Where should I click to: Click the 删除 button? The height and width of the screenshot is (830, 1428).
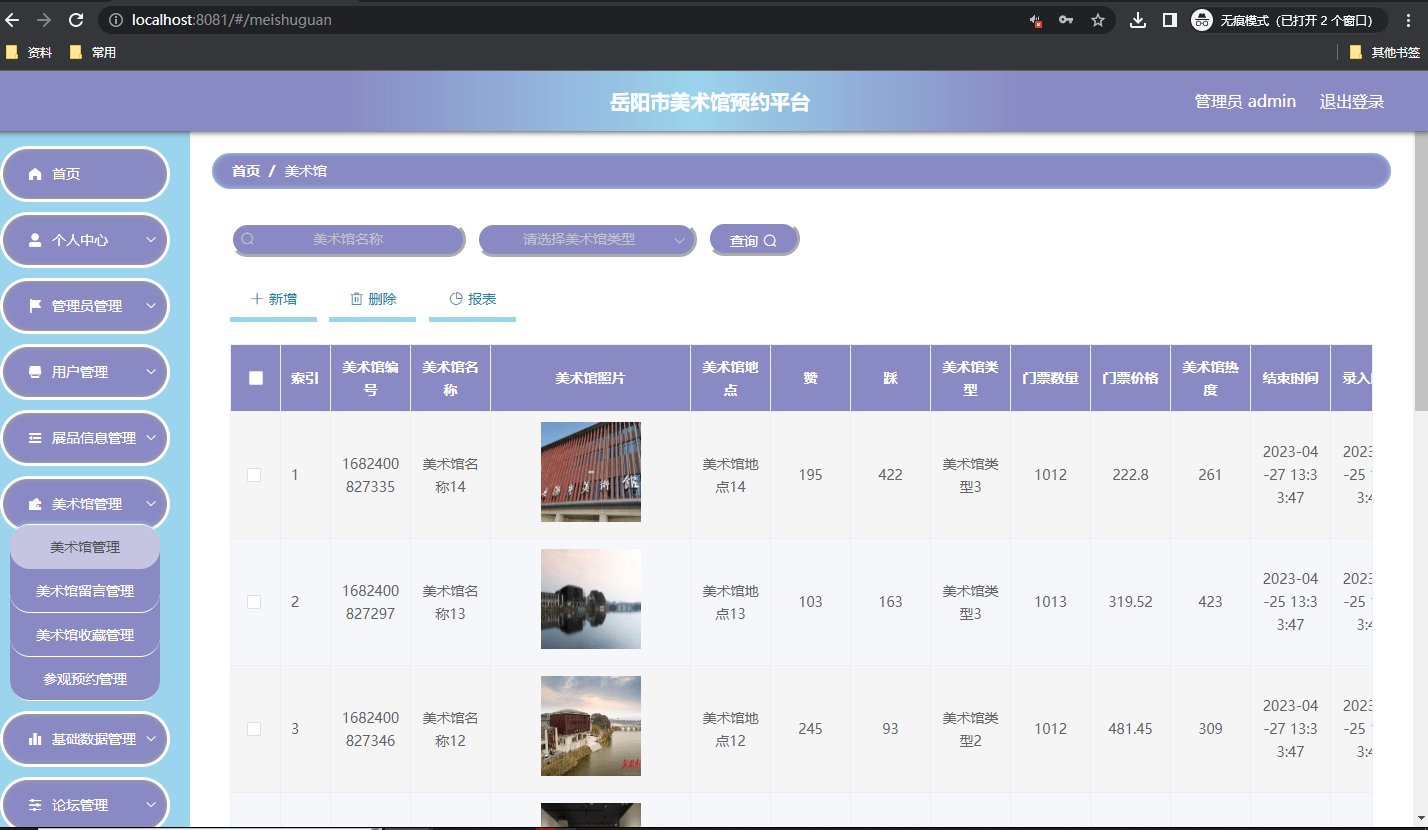(x=373, y=299)
